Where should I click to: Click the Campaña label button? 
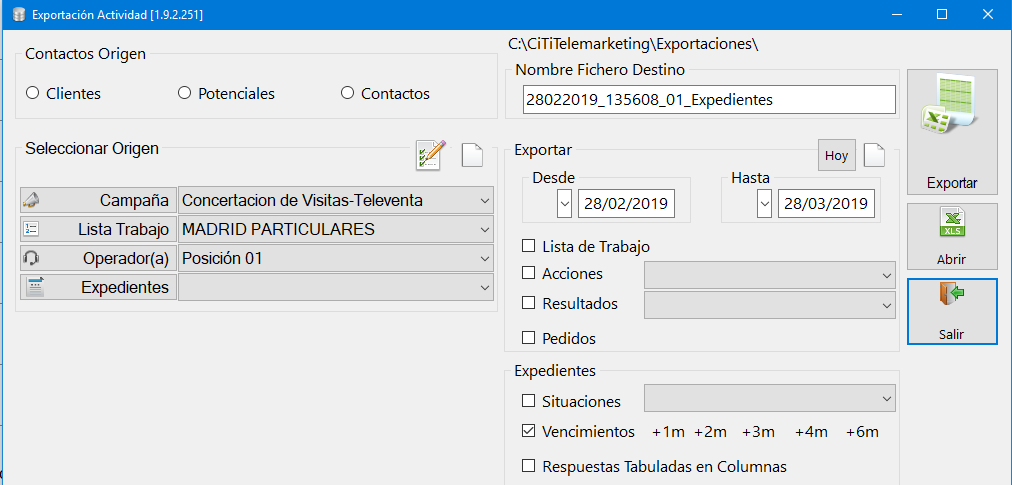coord(98,200)
